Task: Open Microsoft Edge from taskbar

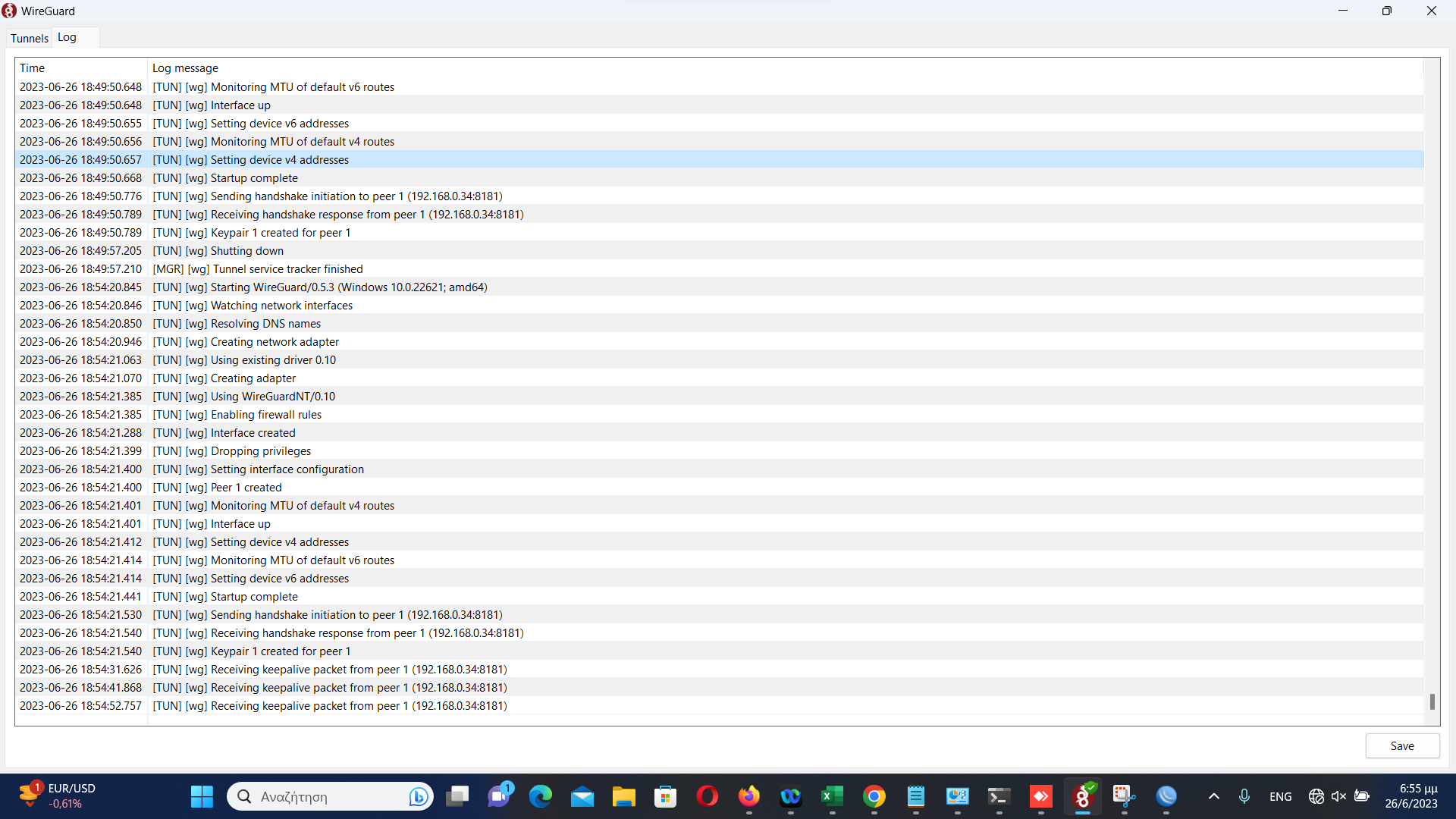Action: click(541, 796)
